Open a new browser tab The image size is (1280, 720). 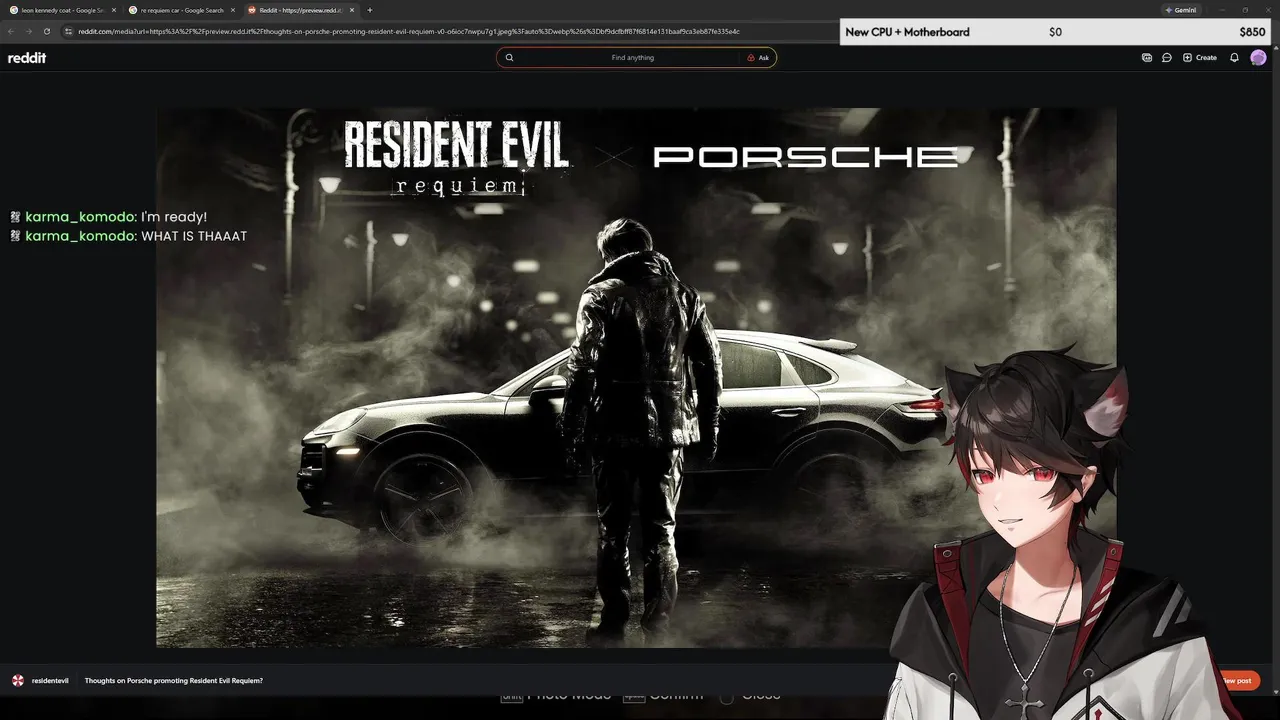pyautogui.click(x=370, y=10)
